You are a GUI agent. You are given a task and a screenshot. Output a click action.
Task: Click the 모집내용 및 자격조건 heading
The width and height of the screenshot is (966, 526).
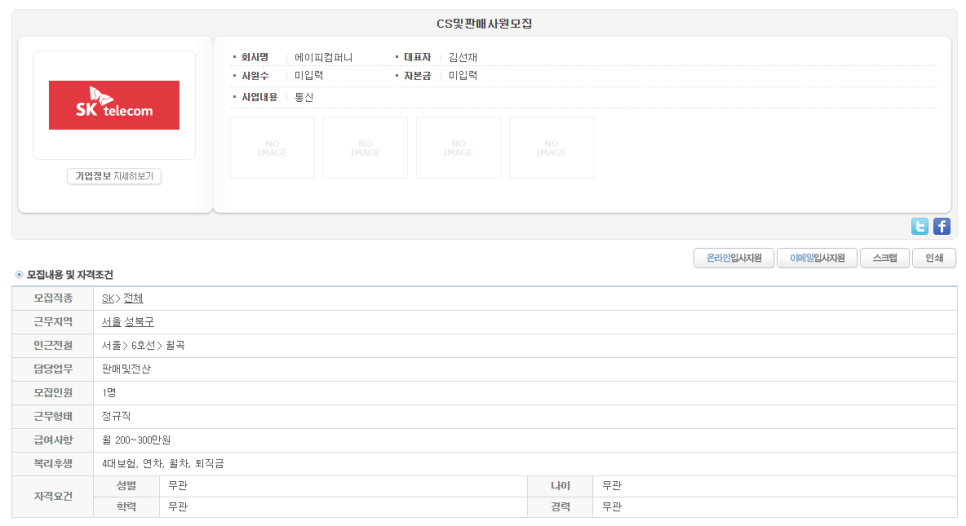(70, 275)
